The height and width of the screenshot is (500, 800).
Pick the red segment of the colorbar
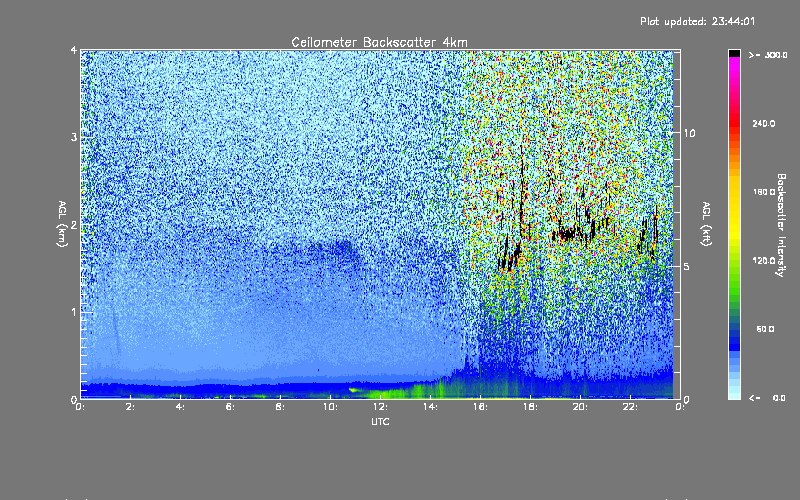pyautogui.click(x=734, y=122)
